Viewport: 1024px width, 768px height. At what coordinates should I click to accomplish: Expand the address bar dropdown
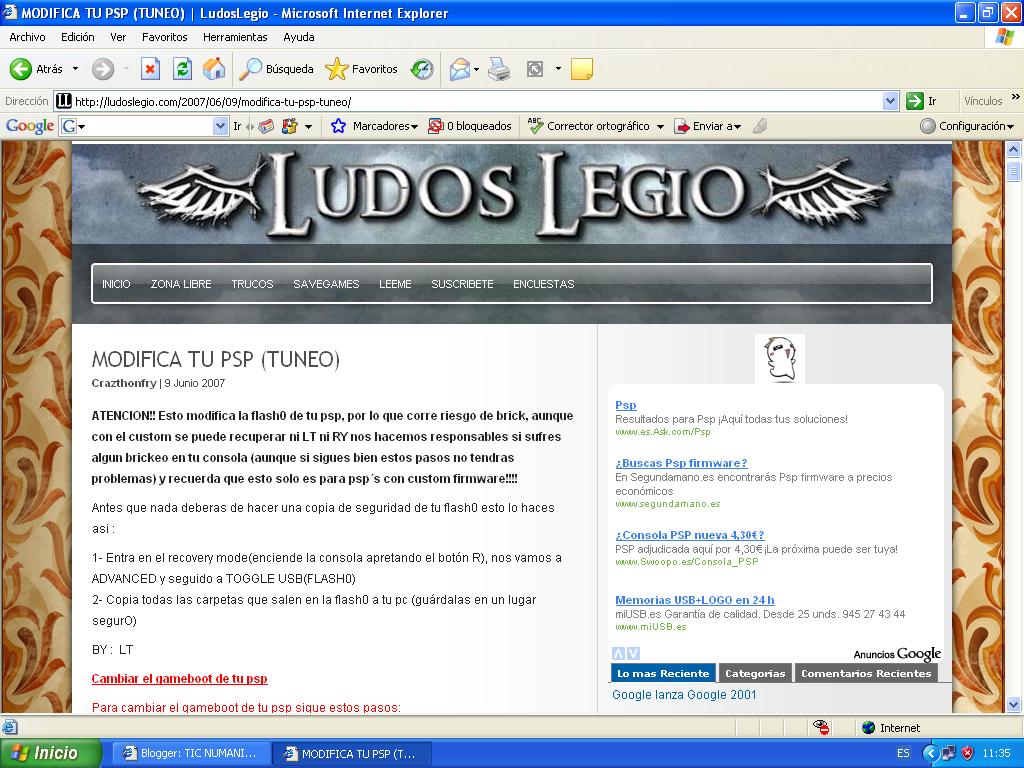point(890,101)
